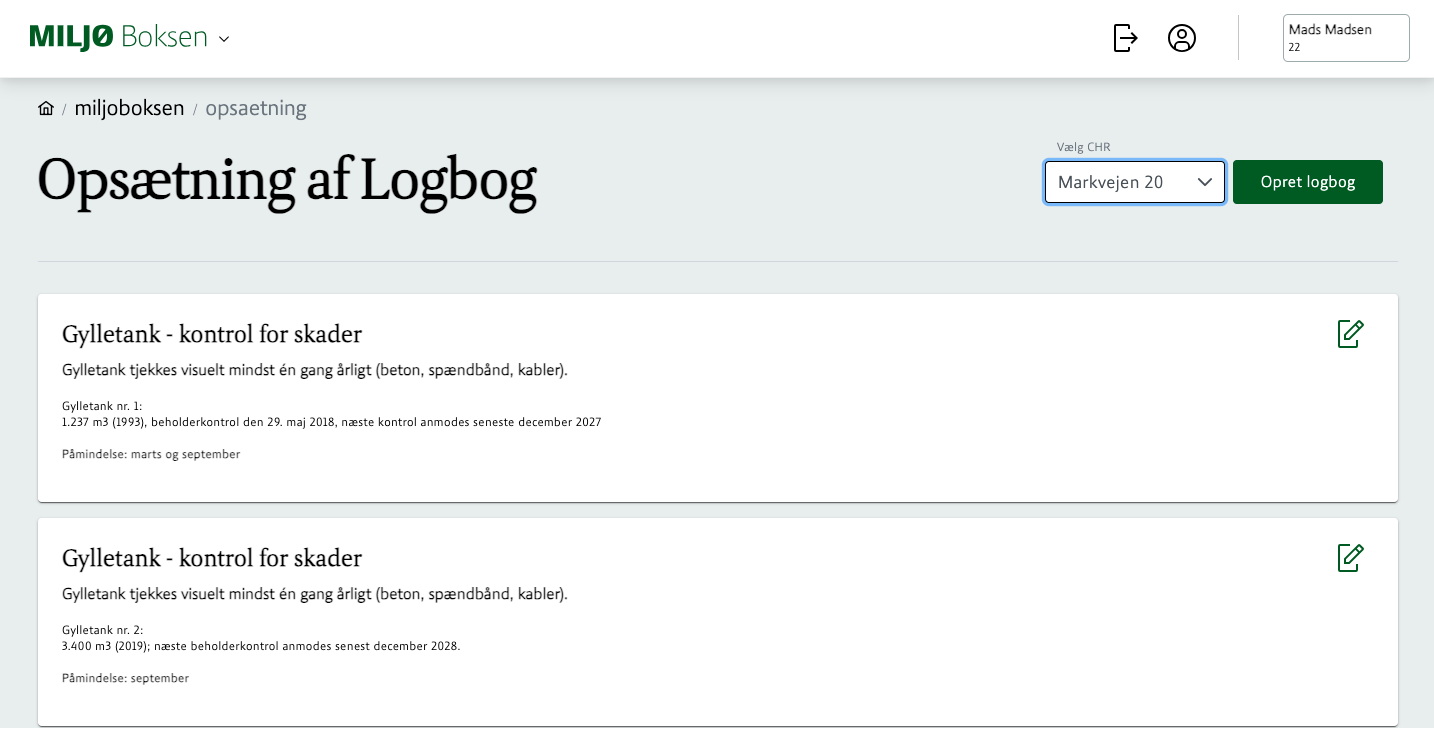Go to home via breadcrumb house icon

coord(46,108)
